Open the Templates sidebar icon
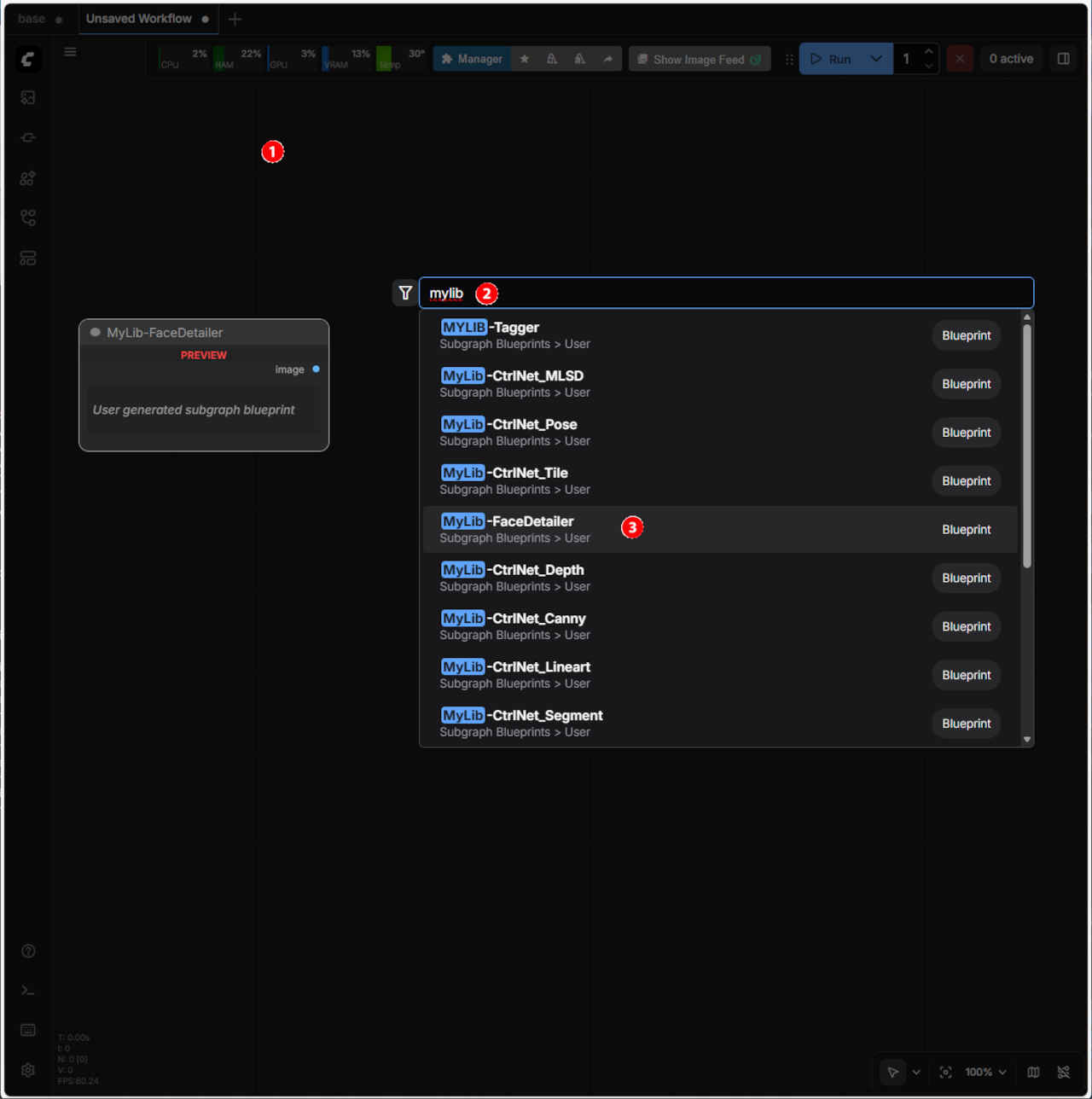Viewport: 1092px width, 1099px height. [x=28, y=259]
